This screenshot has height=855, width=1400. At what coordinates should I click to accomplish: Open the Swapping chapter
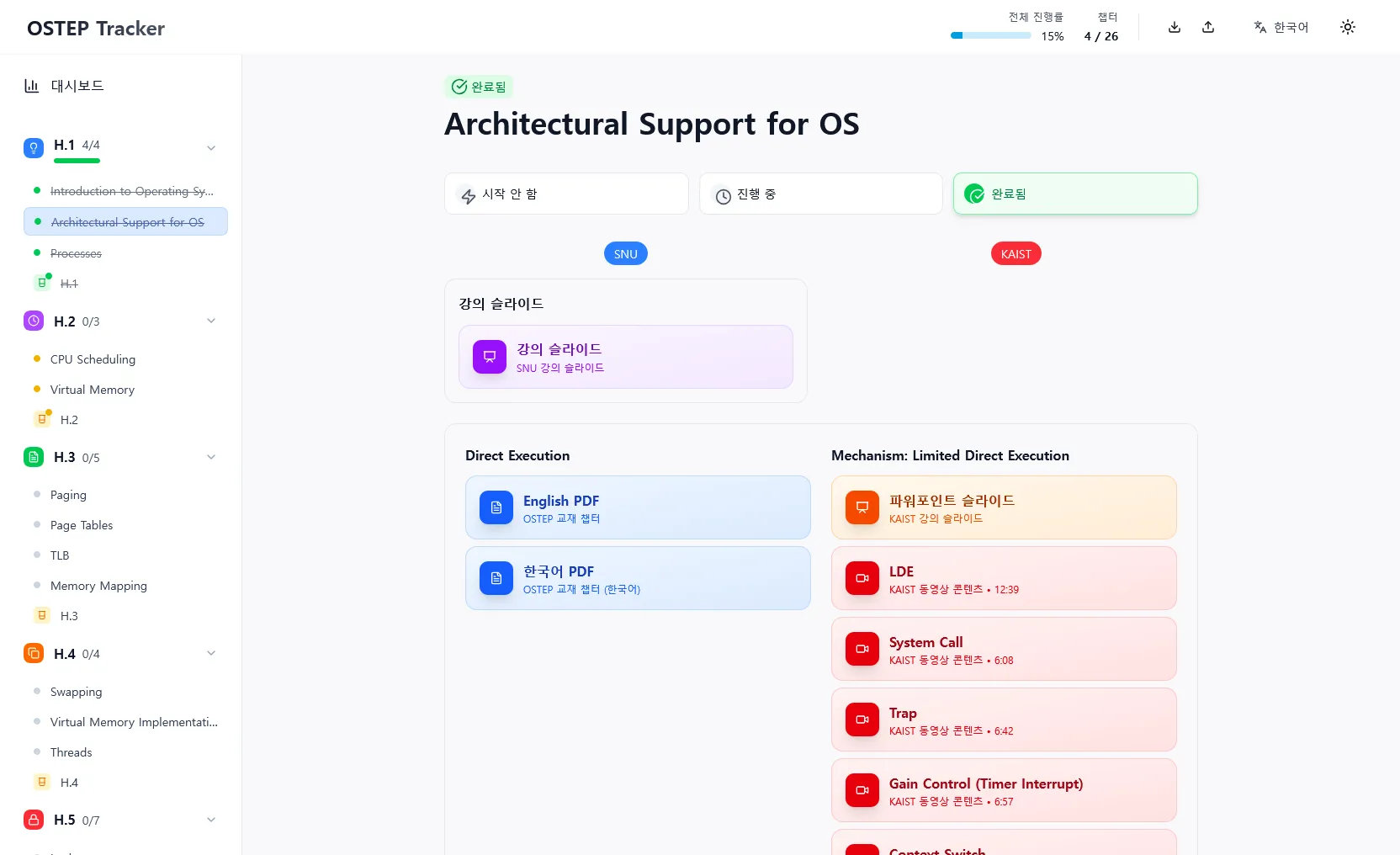pos(125,692)
